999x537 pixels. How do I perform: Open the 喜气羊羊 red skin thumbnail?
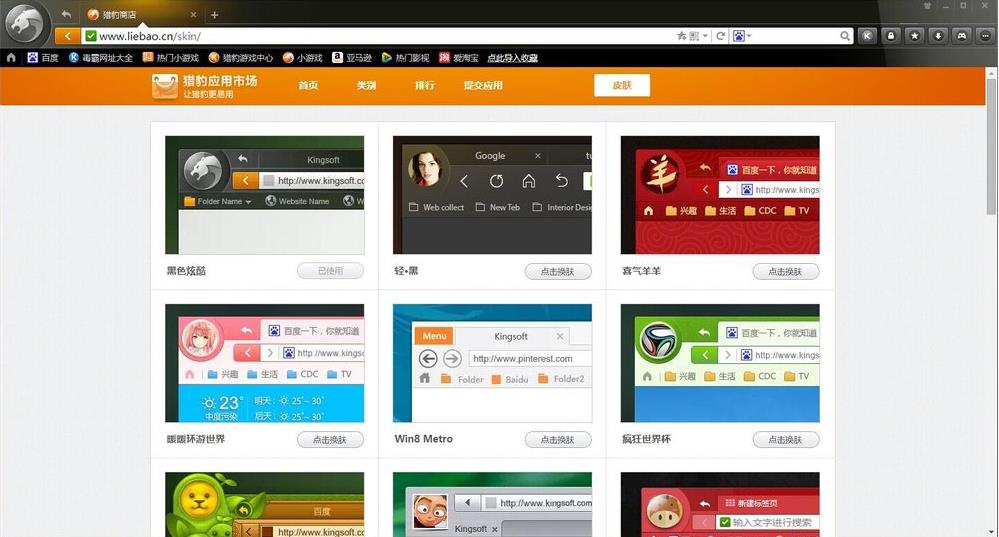720,195
